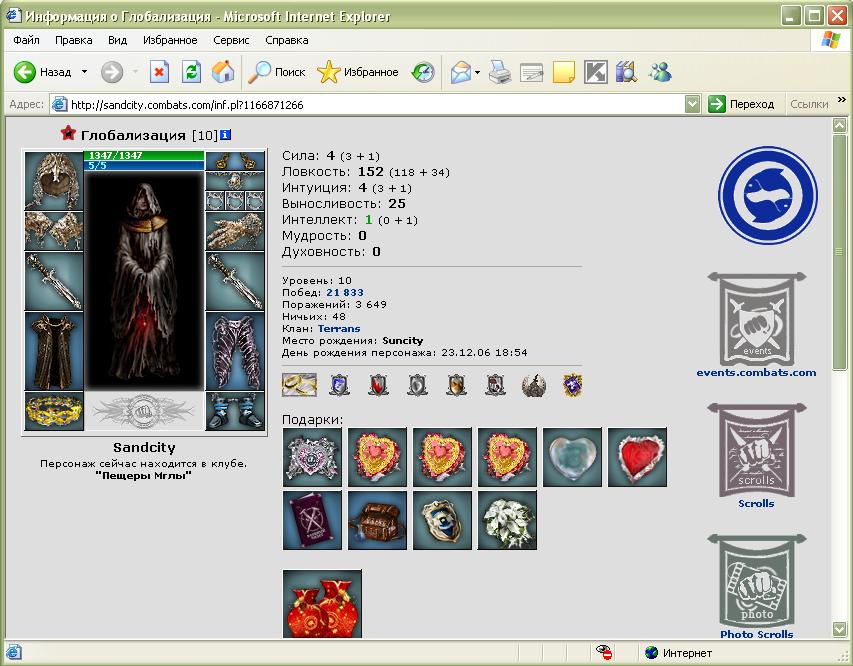Go to the browser Home page icon

[x=223, y=72]
